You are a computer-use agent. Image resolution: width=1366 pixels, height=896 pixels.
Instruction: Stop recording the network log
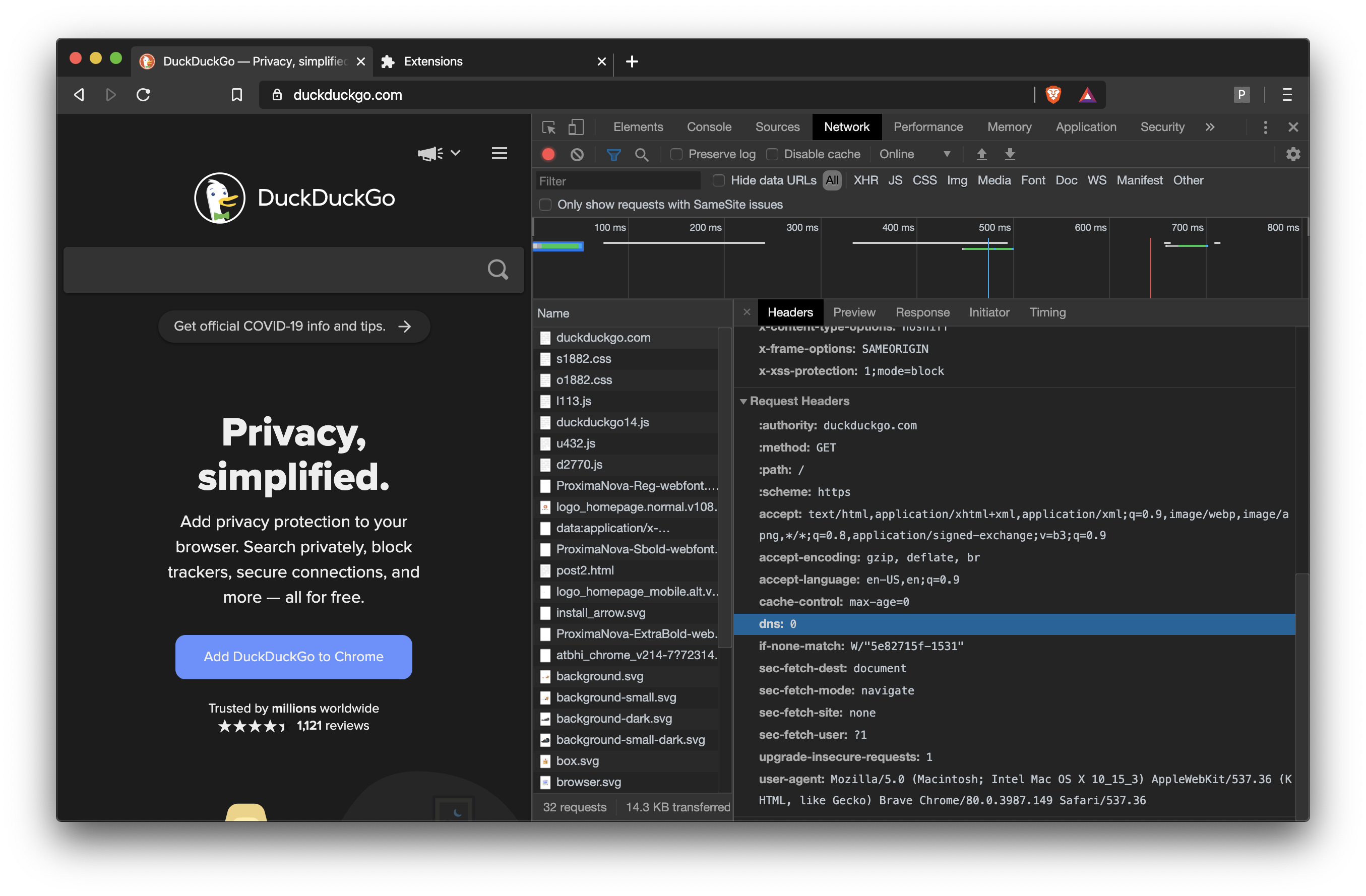[548, 154]
